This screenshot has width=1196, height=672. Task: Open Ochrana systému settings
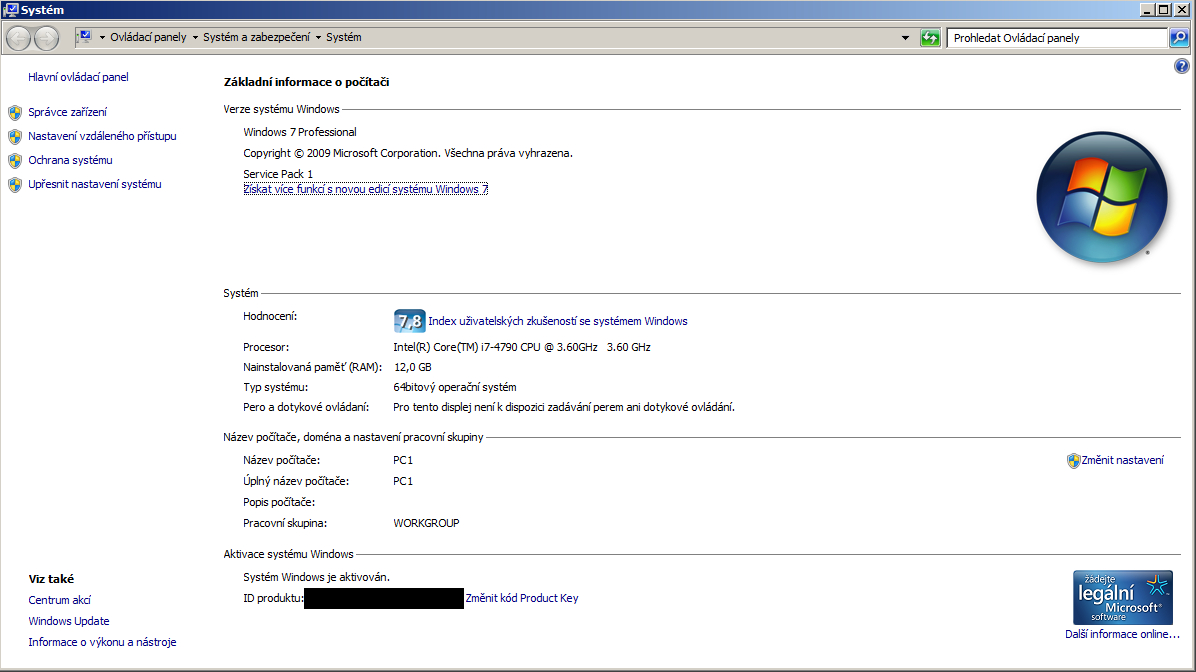70,160
